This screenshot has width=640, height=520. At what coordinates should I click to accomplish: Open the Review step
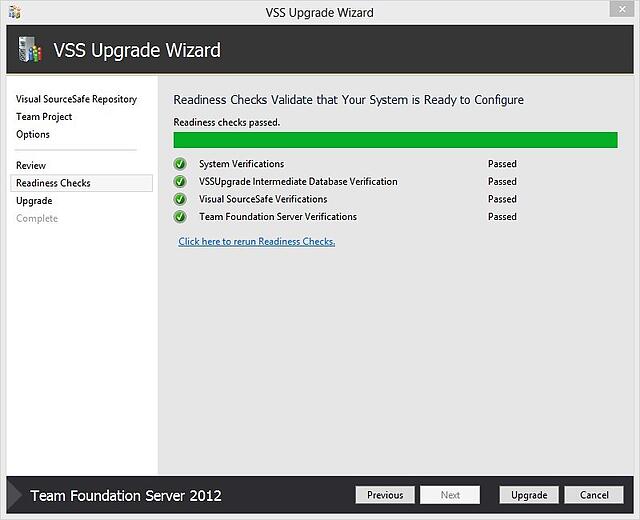[31, 166]
